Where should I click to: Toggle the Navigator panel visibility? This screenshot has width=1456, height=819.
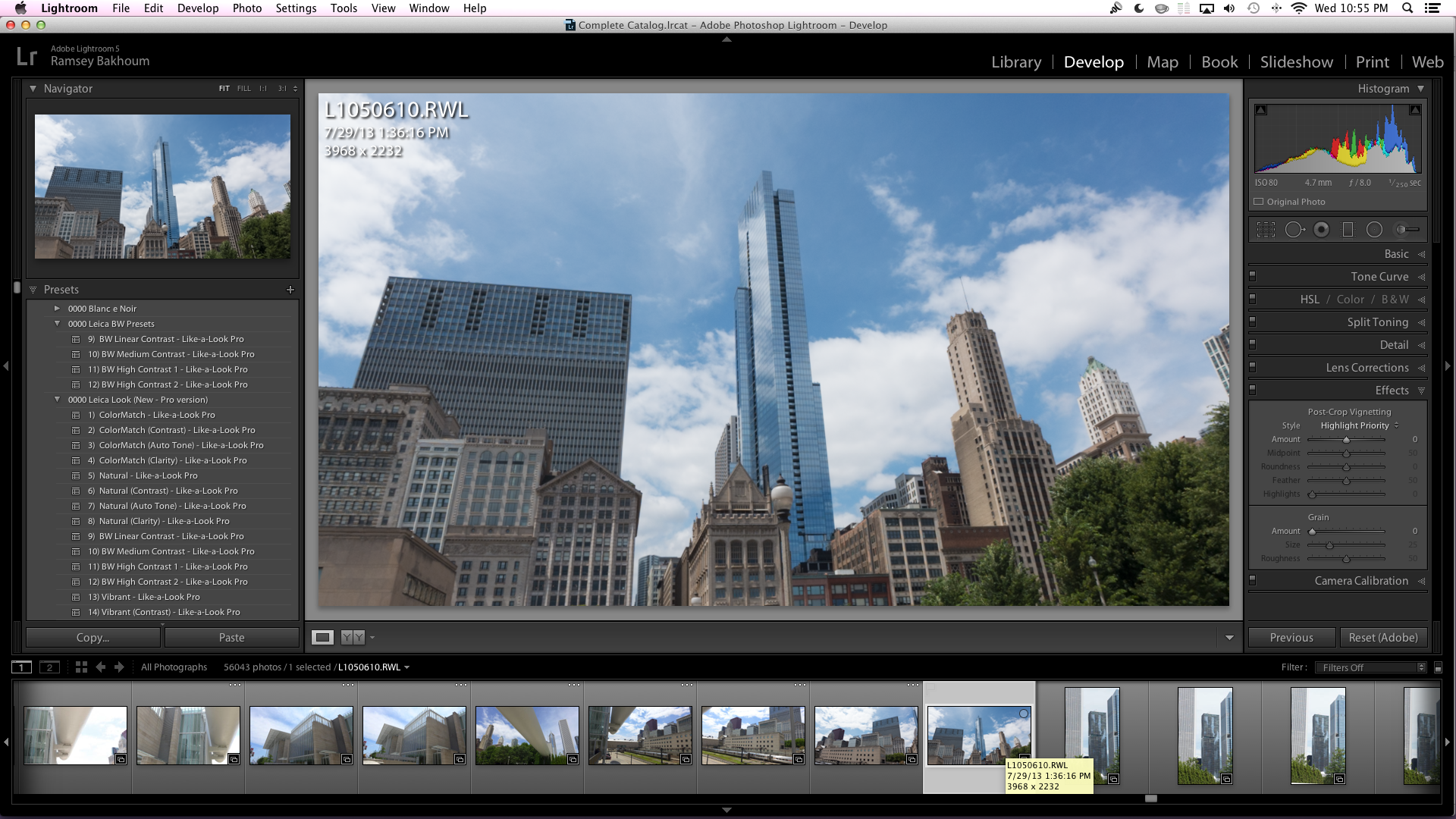coord(33,88)
